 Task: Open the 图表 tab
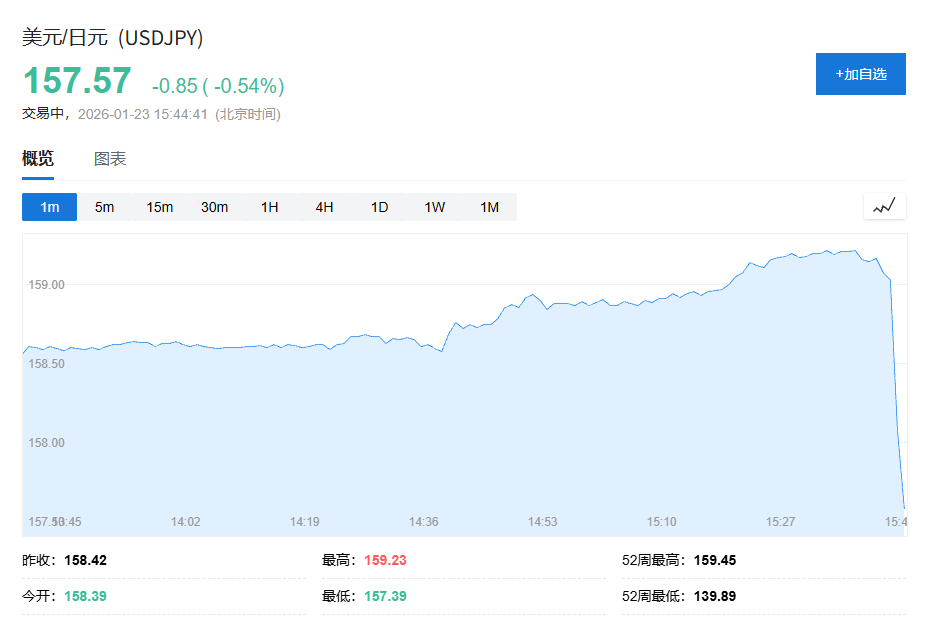click(x=110, y=159)
